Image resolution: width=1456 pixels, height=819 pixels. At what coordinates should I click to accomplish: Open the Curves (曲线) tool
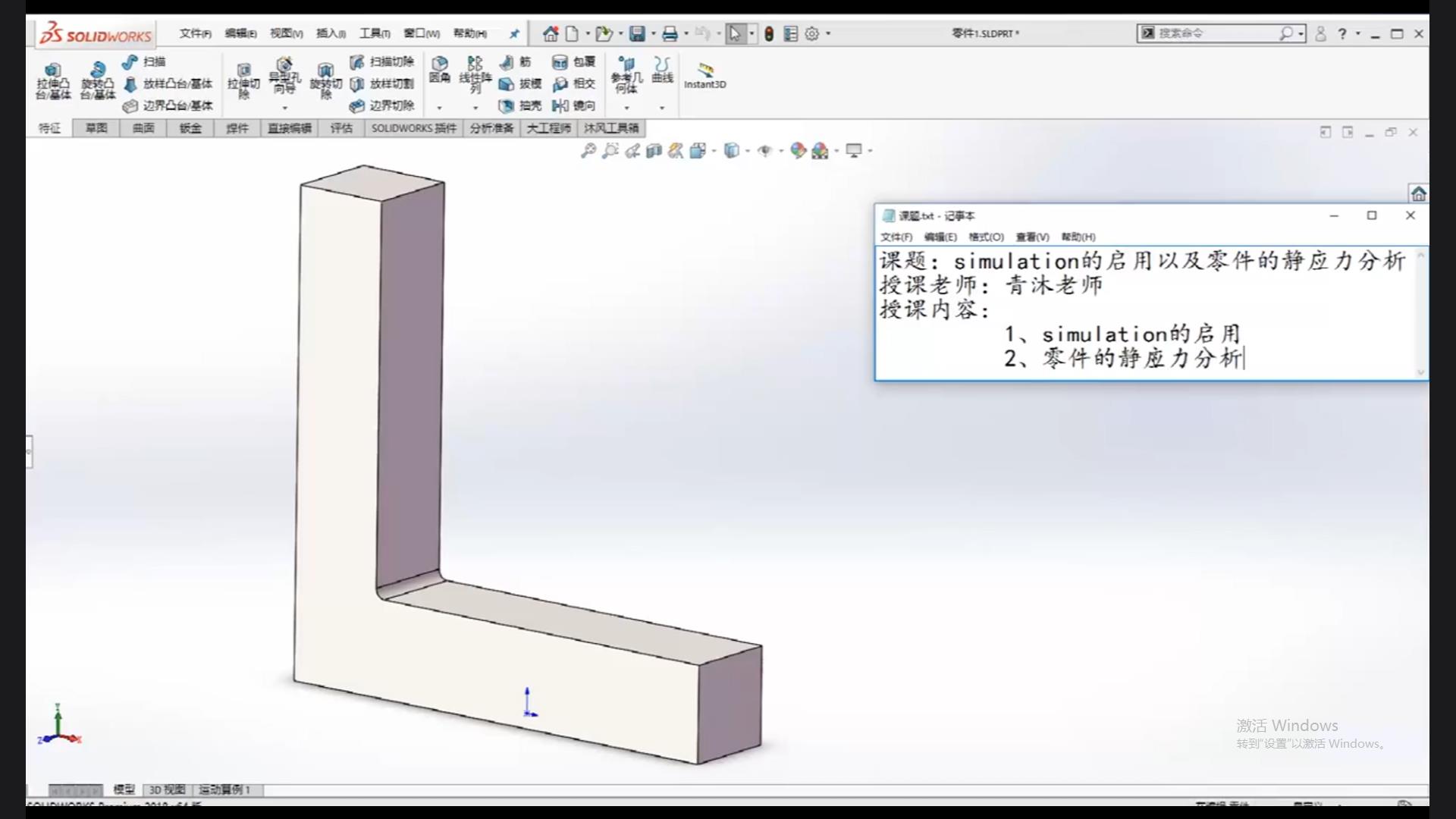pos(662,69)
